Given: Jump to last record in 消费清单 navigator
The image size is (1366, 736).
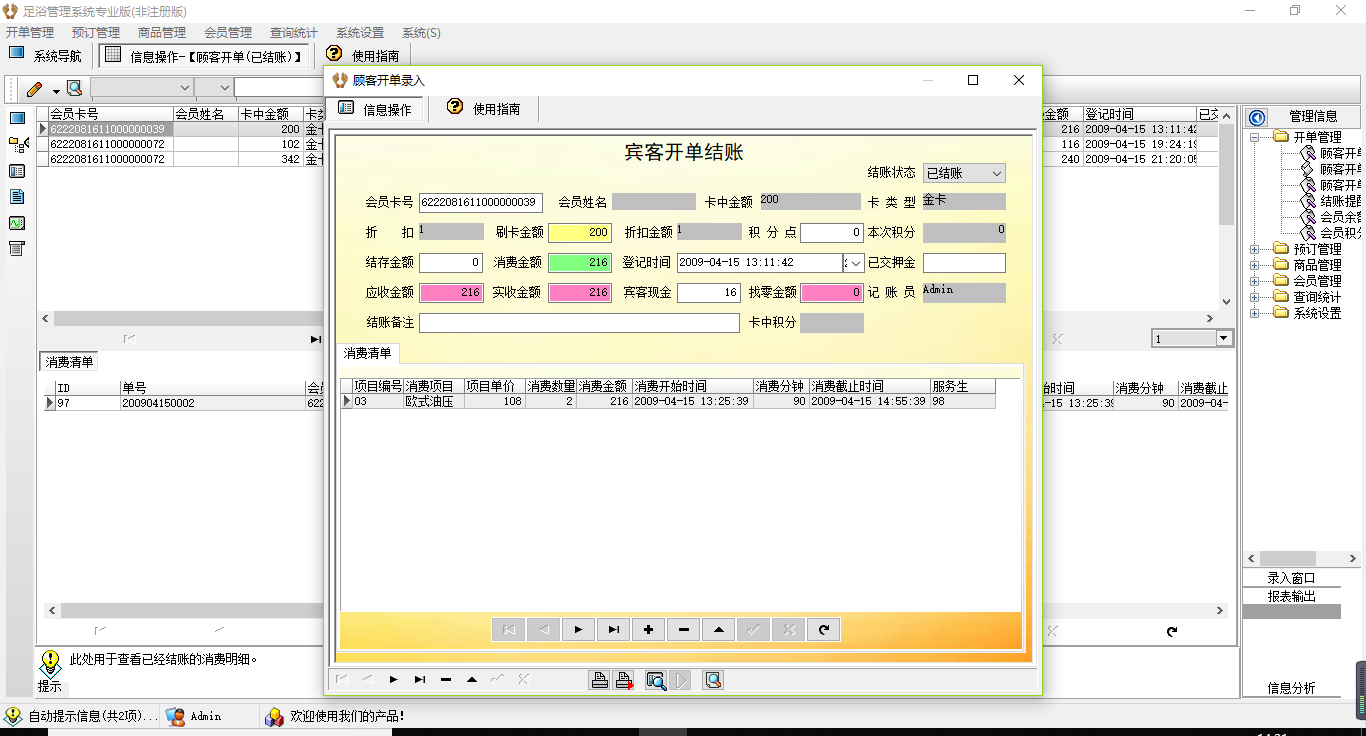Looking at the screenshot, I should [613, 629].
